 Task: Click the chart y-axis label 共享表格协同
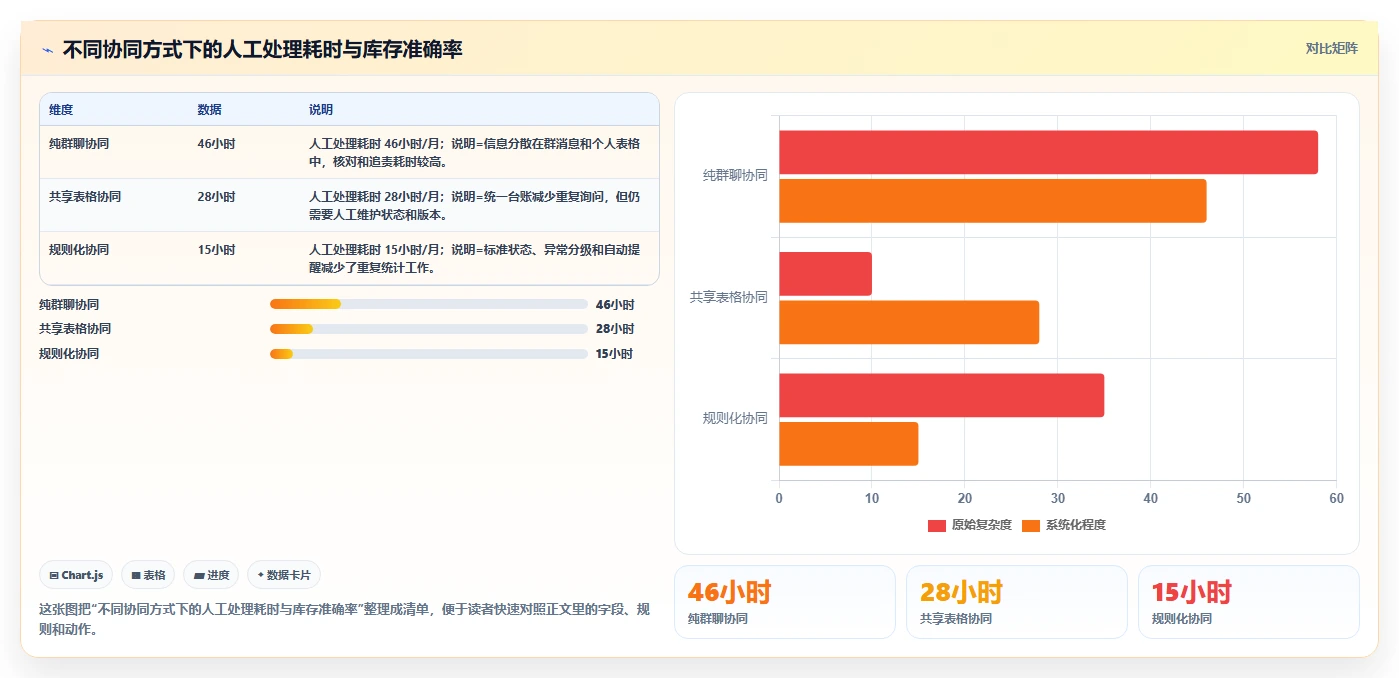(x=729, y=298)
